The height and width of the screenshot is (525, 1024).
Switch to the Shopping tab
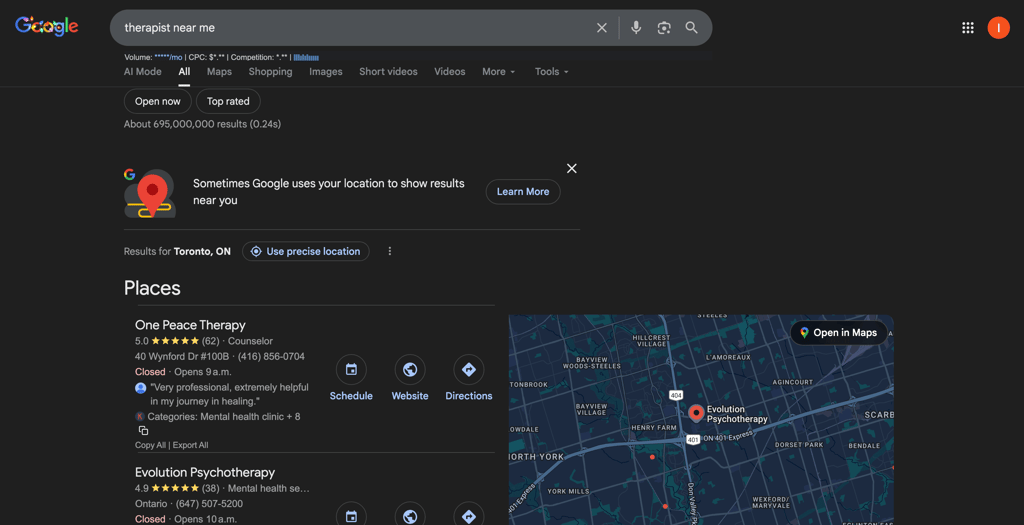[x=270, y=72]
